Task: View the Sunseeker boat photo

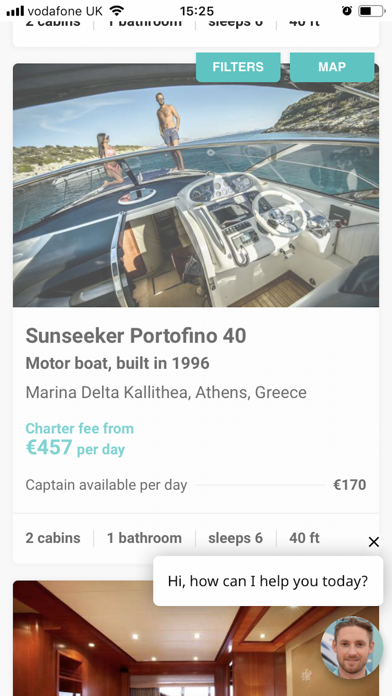Action: (196, 185)
